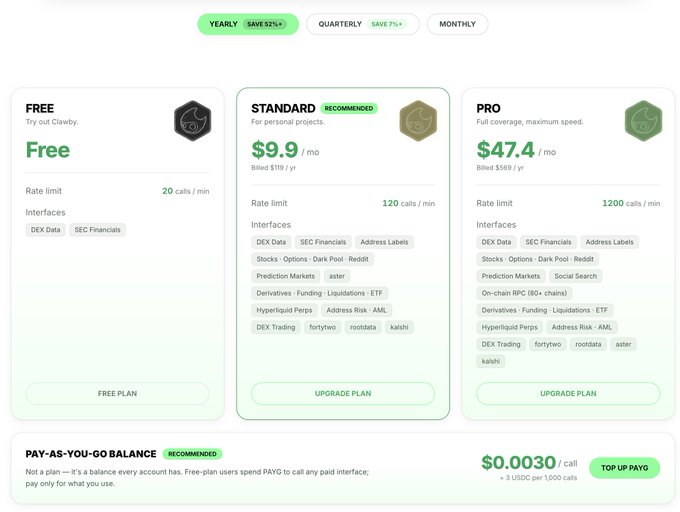Click DEX Trading tag in Standard plan
The width and height of the screenshot is (680, 512).
[276, 327]
